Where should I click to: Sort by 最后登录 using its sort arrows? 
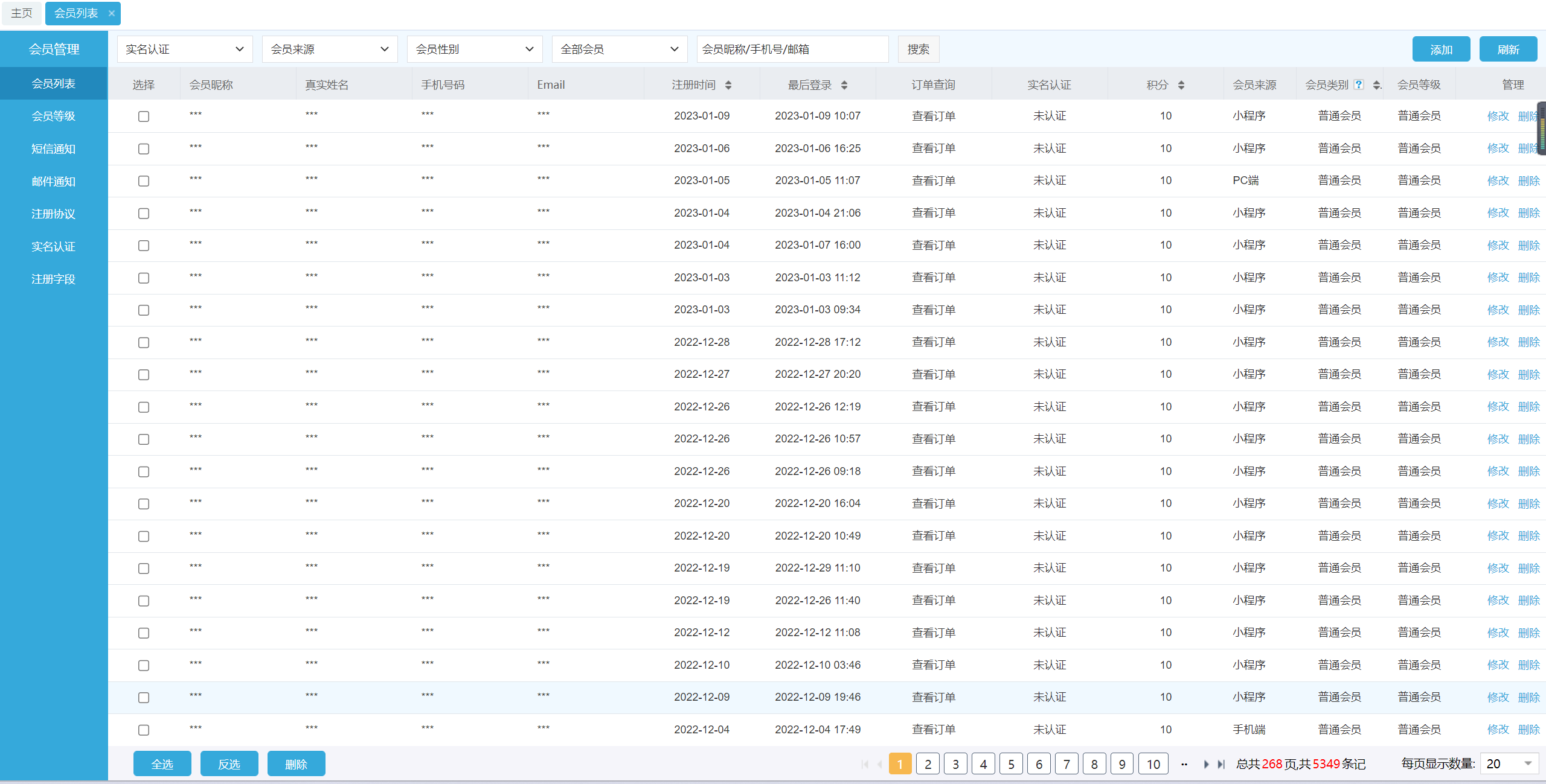click(x=844, y=85)
